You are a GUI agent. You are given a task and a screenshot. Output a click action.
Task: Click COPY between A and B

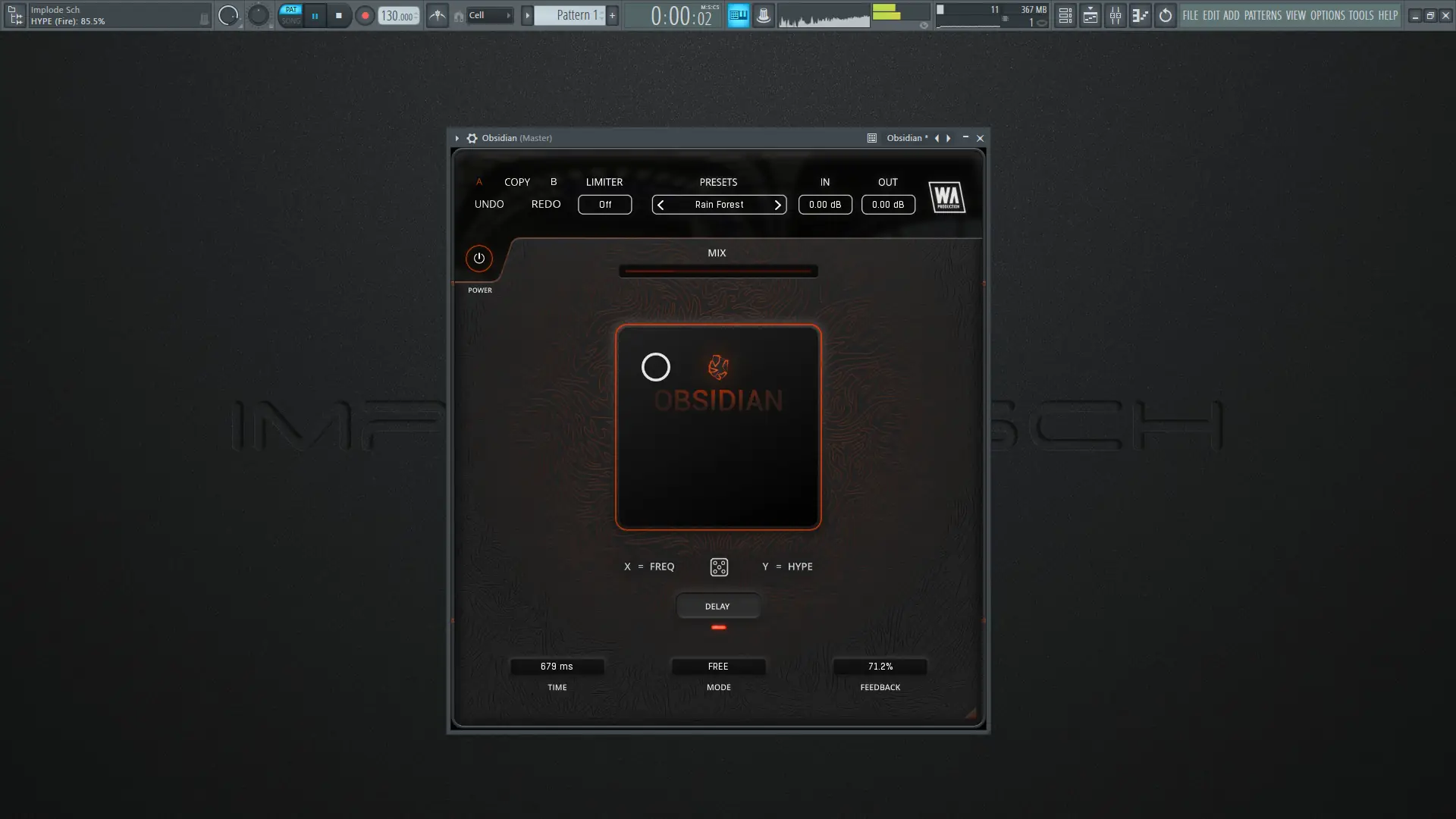(x=517, y=182)
